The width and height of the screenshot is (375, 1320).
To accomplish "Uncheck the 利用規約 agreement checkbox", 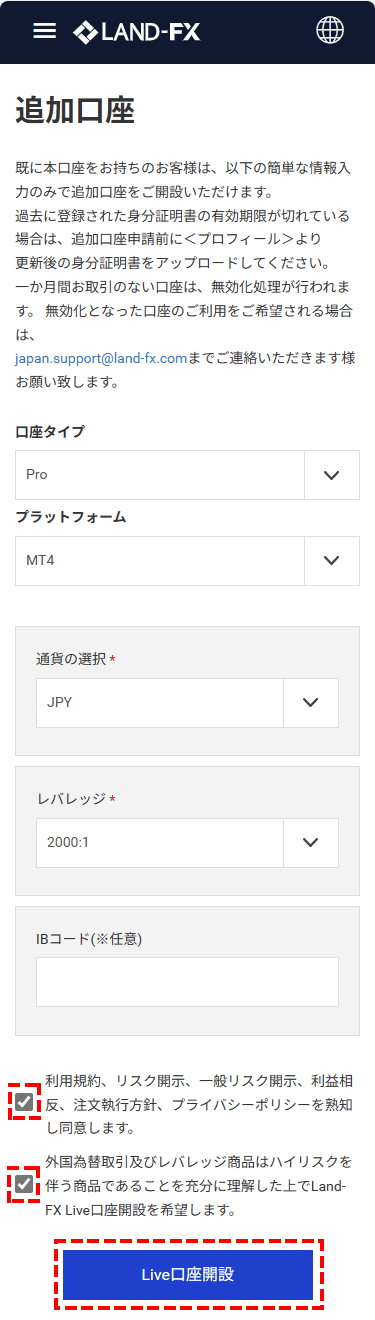I will [x=24, y=1102].
